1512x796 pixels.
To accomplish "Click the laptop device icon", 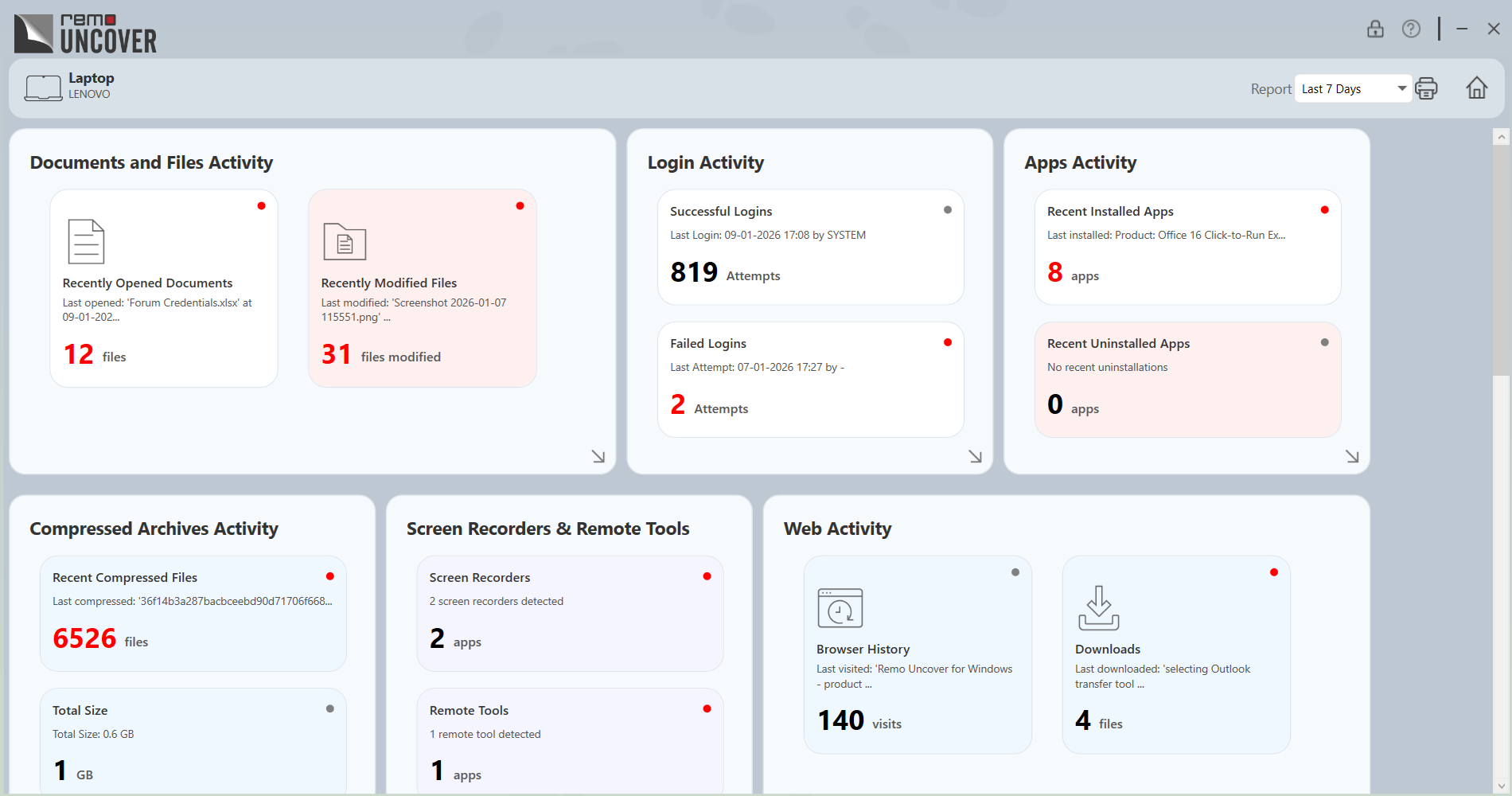I will coord(43,88).
